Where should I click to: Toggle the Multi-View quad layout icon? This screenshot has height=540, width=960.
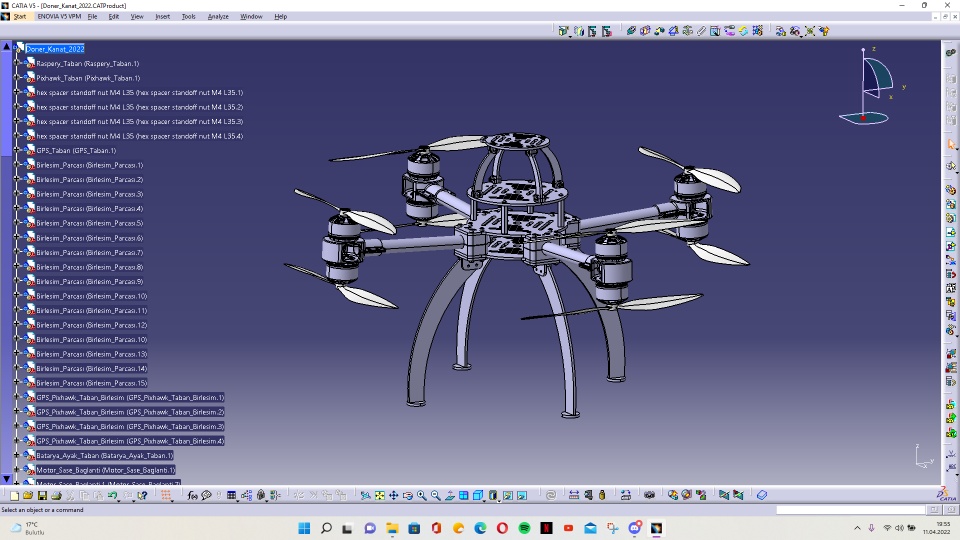[464, 495]
